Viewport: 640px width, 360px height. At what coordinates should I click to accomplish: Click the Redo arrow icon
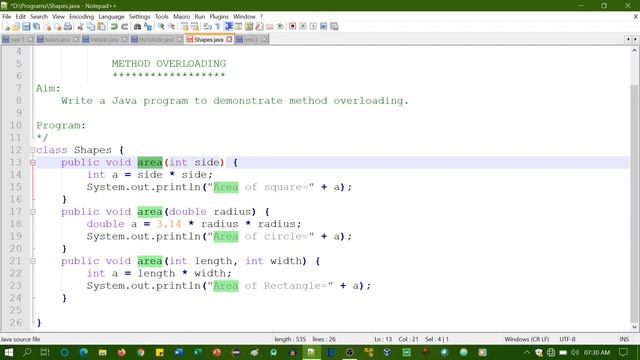click(124, 27)
